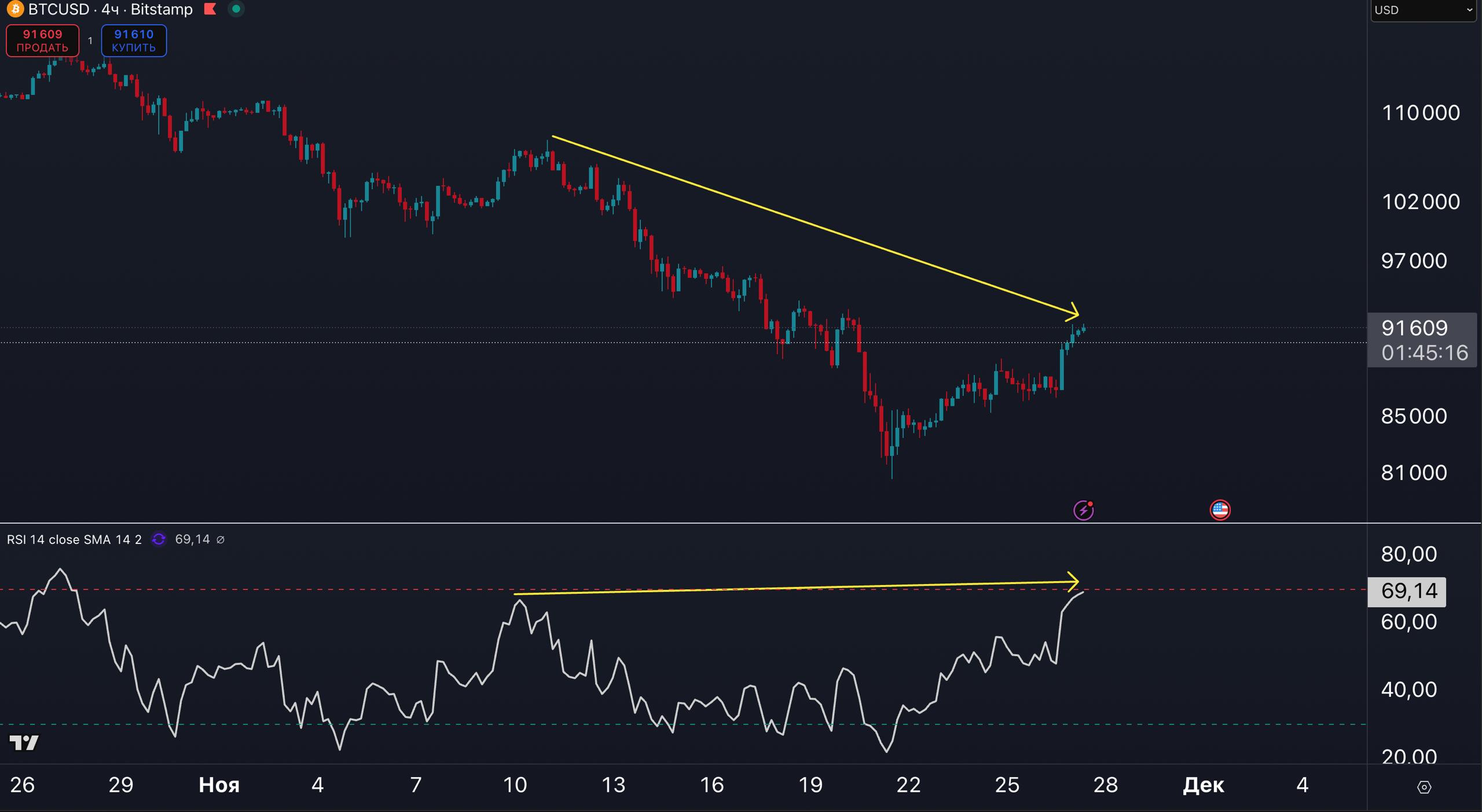
Task: Open the USD currency dropdown
Action: click(x=1423, y=10)
